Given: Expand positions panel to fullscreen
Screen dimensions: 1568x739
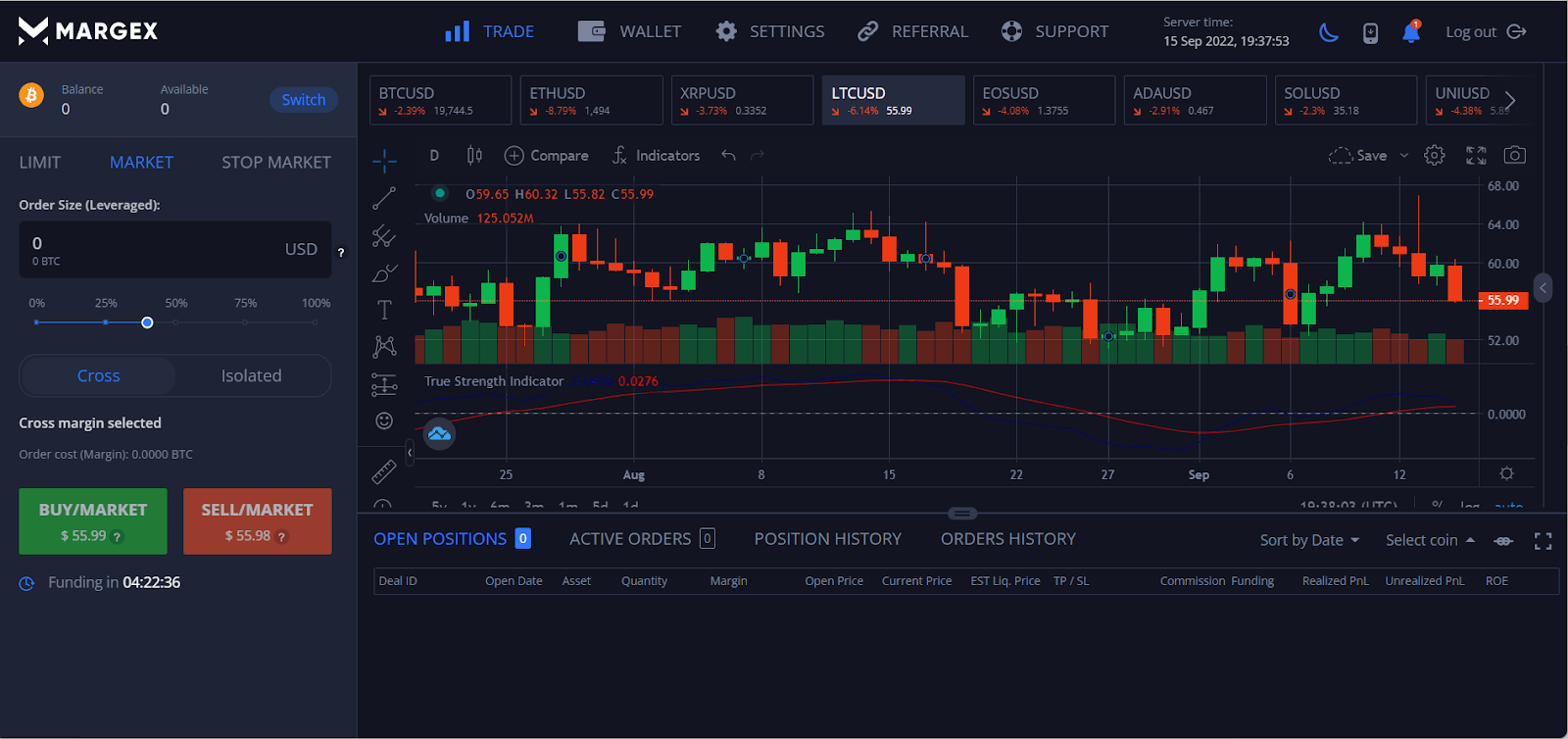Looking at the screenshot, I should click(1543, 541).
